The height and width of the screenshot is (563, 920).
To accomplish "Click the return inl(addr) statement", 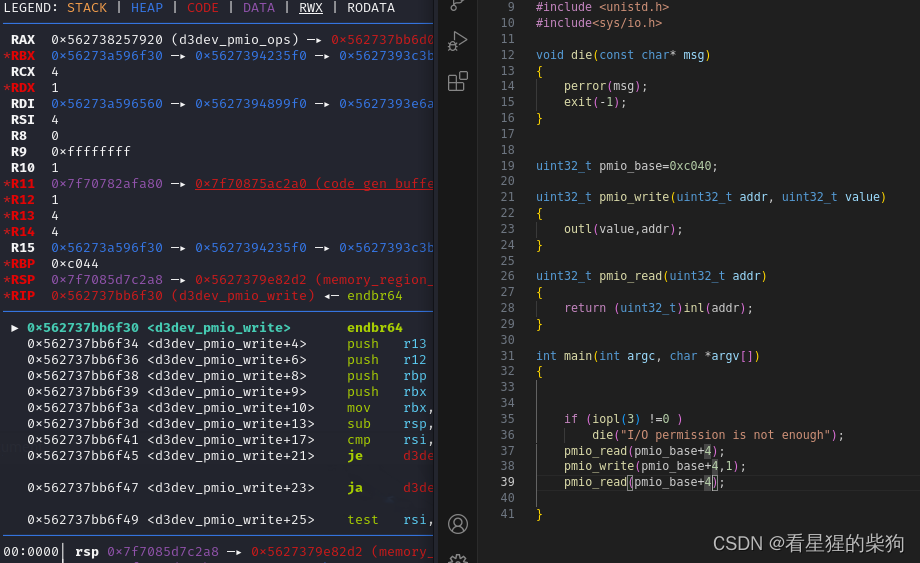I will tap(658, 308).
